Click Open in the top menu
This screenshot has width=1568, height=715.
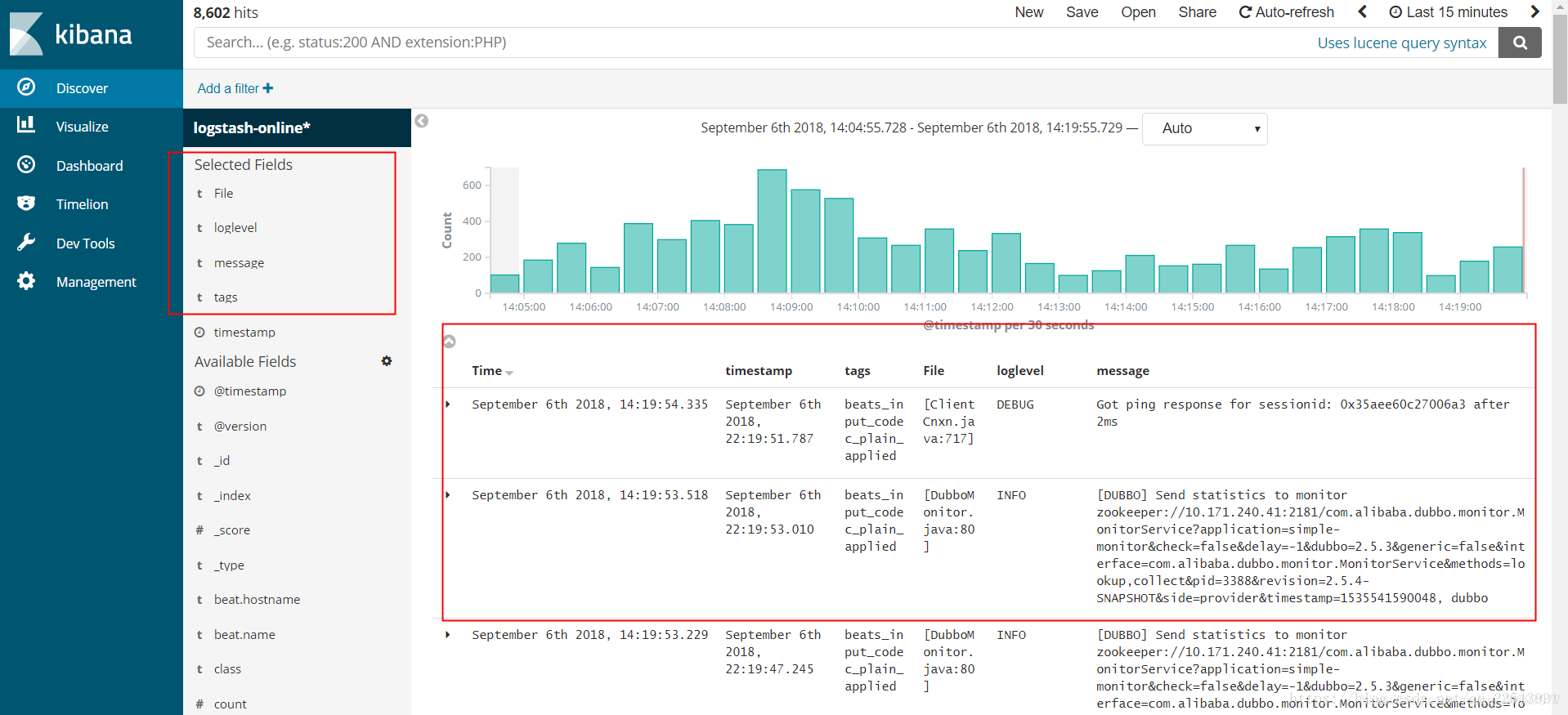pos(1138,12)
